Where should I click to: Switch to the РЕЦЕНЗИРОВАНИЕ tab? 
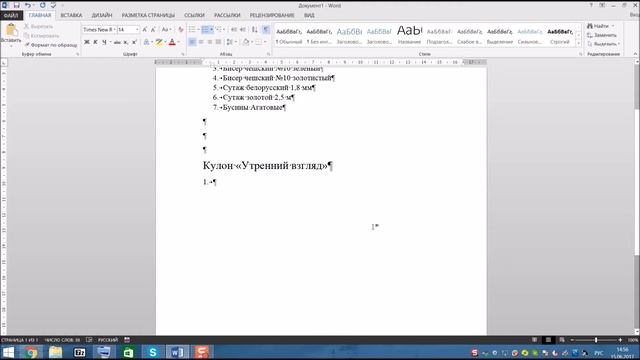pos(272,16)
